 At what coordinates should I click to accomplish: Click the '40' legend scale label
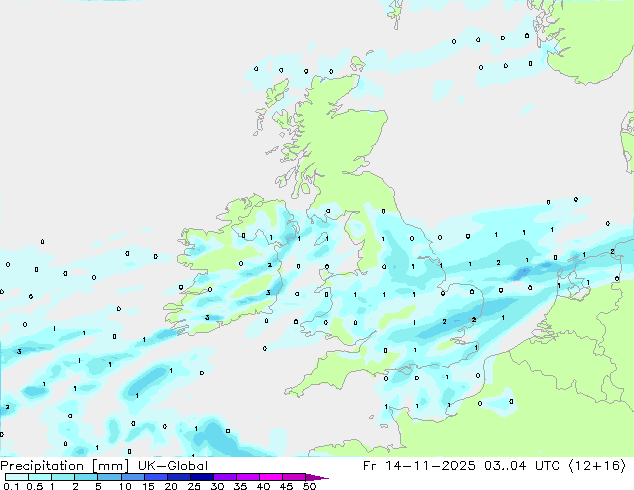pos(263,486)
